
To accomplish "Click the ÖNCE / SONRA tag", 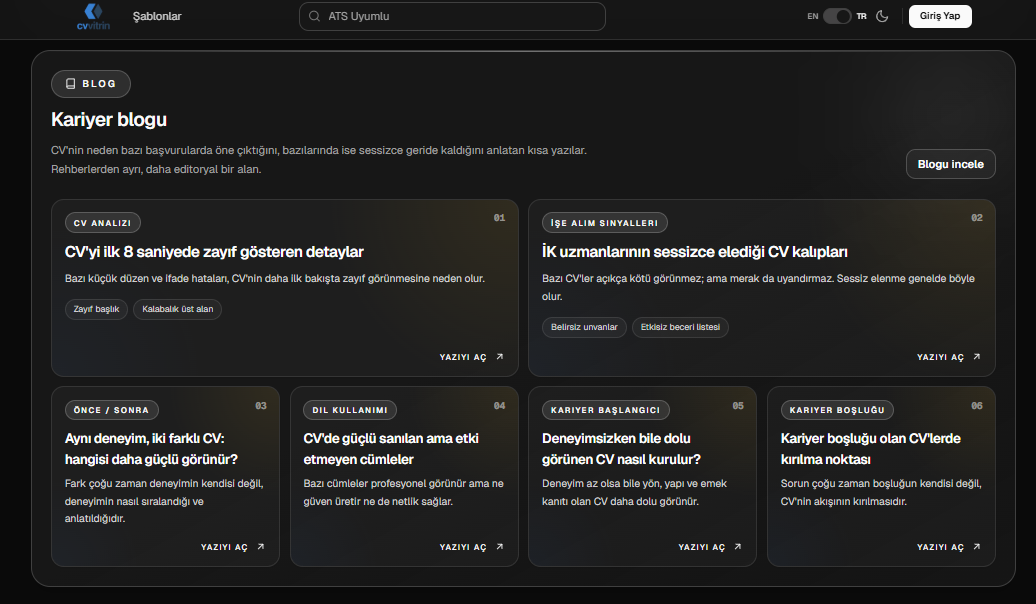I will pos(112,410).
